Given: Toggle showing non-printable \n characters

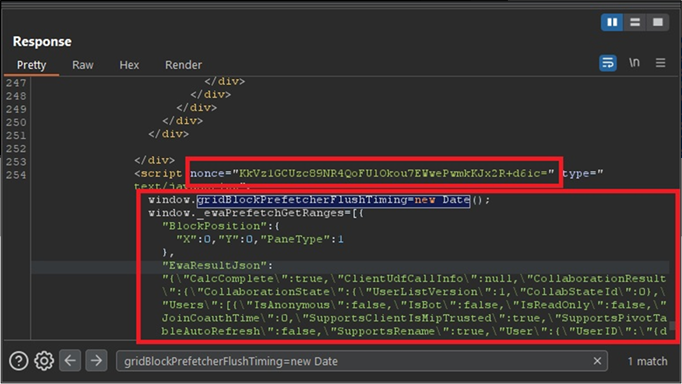Looking at the screenshot, I should tap(634, 63).
